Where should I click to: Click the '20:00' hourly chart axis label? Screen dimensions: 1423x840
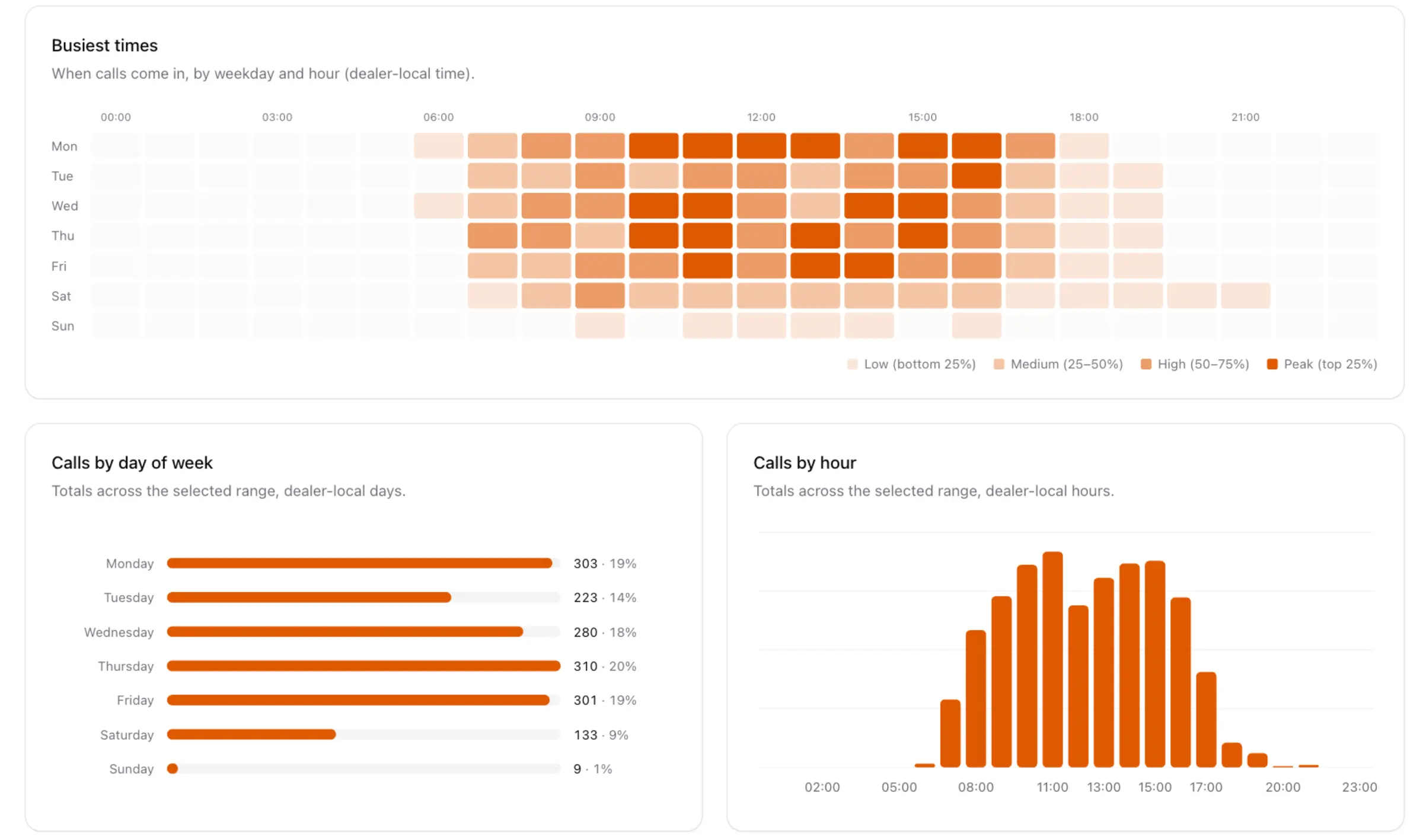[1283, 787]
